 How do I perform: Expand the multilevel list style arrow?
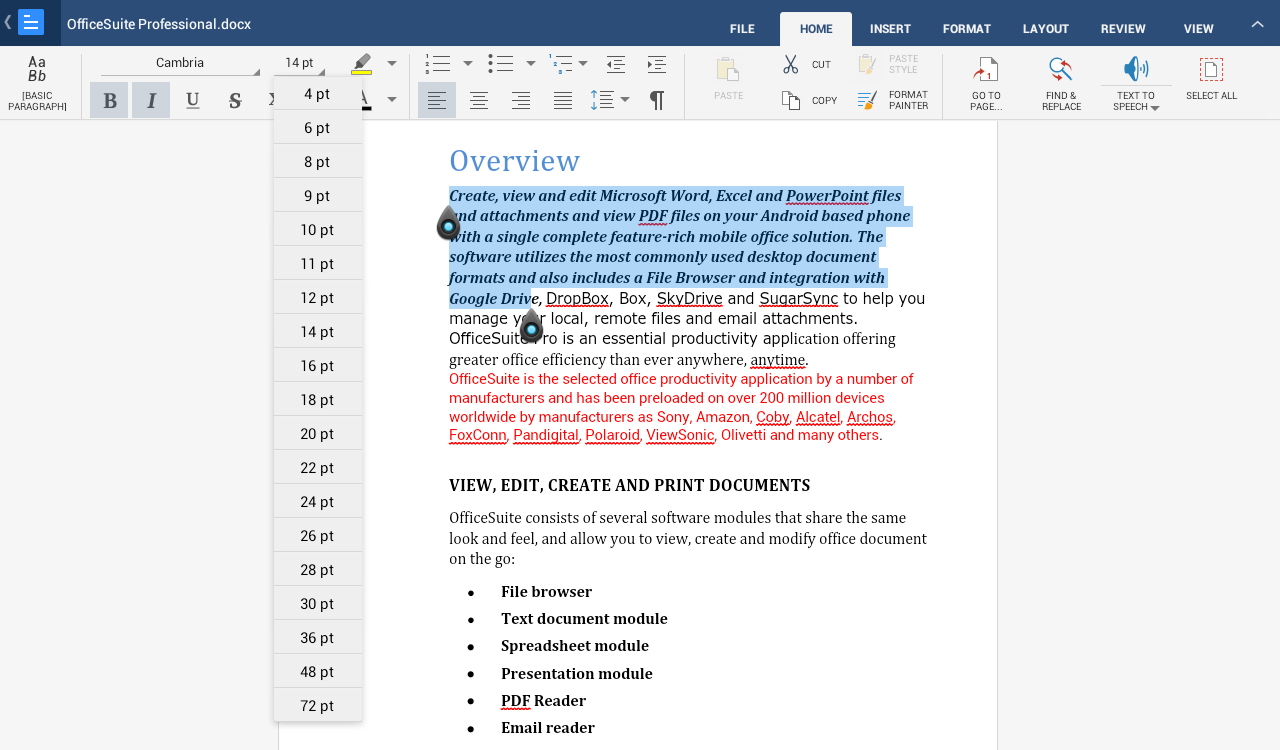583,64
